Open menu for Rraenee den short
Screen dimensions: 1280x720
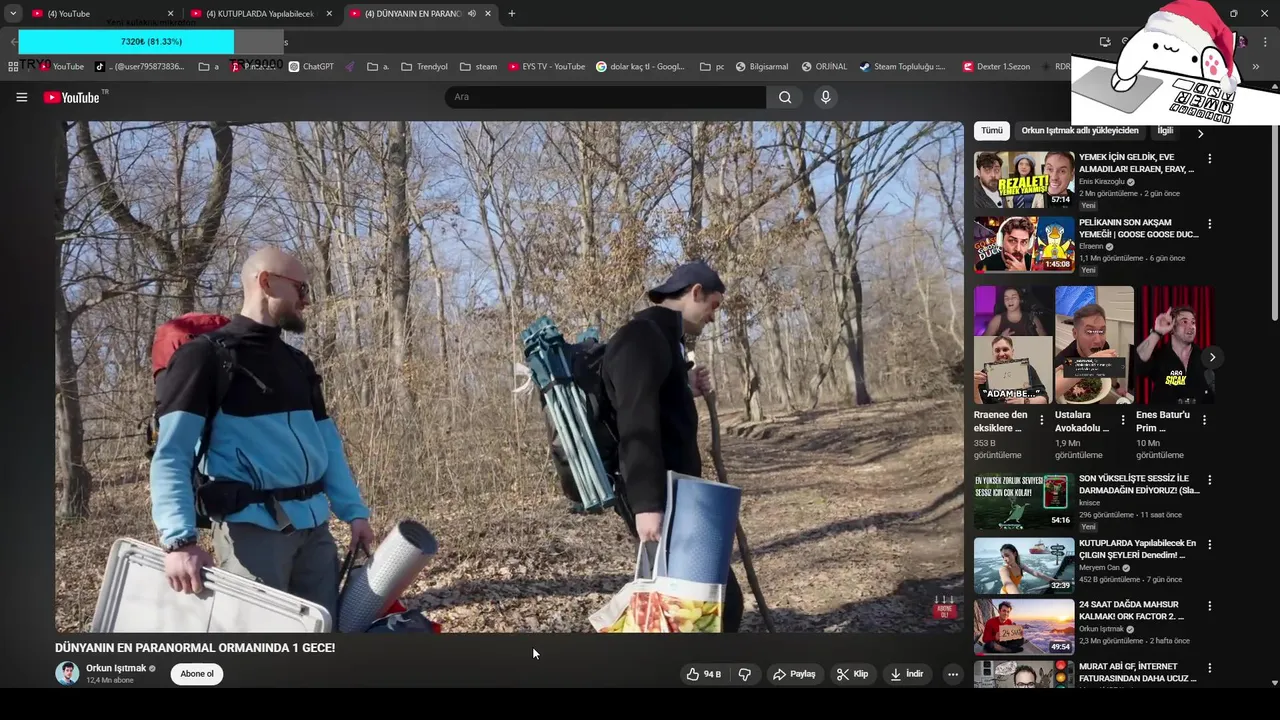1042,420
